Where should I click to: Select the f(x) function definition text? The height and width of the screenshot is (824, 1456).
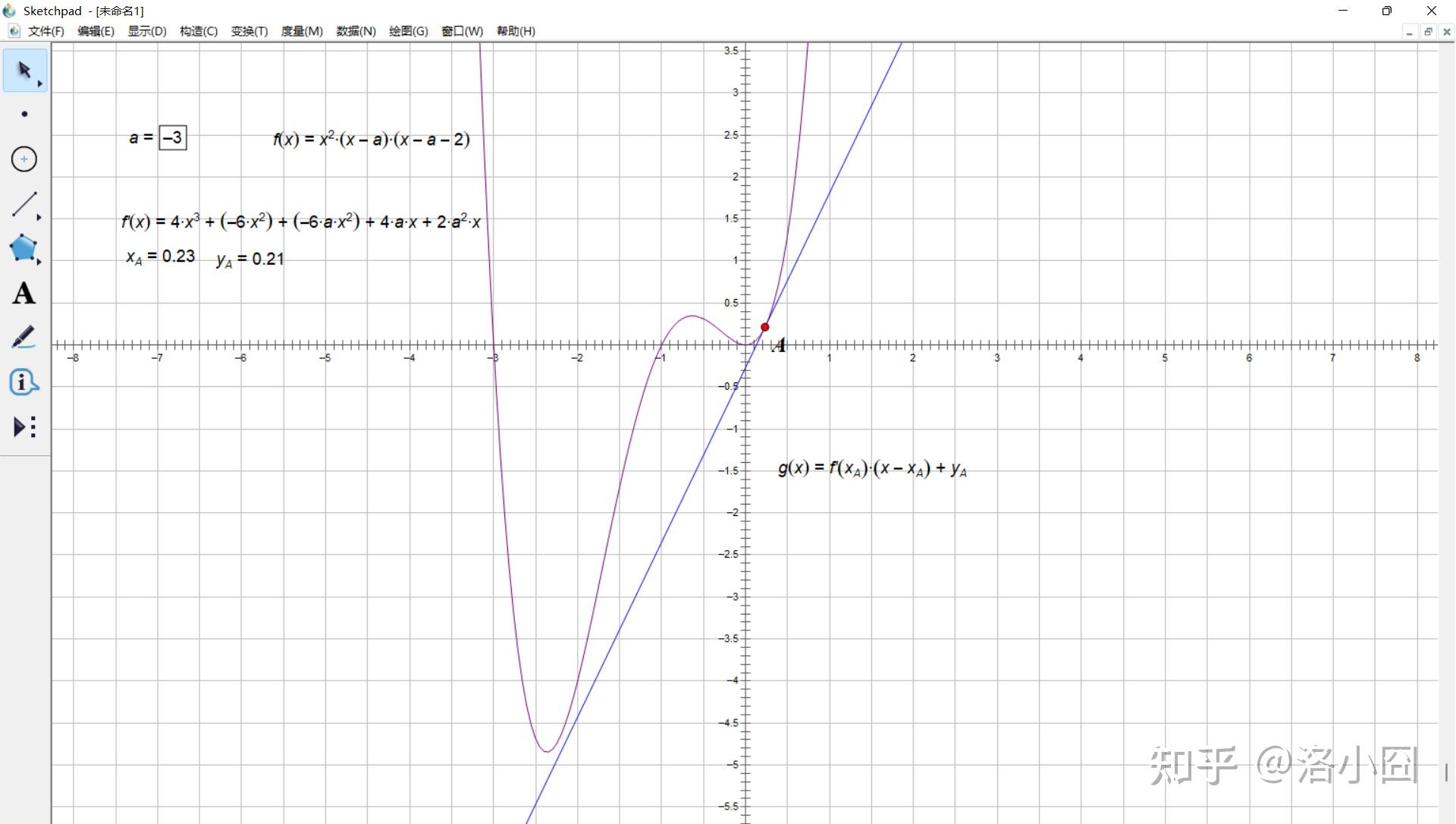[372, 140]
